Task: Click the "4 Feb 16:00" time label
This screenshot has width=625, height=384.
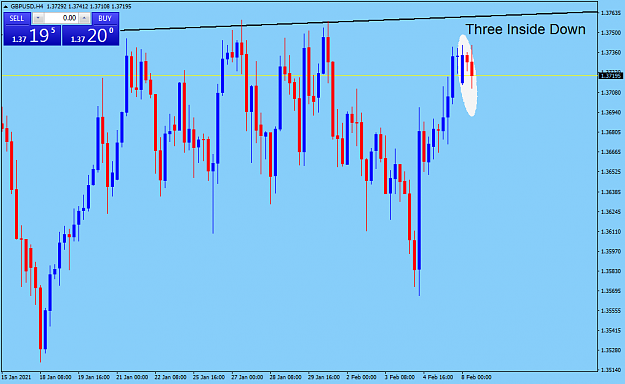Action: point(438,377)
